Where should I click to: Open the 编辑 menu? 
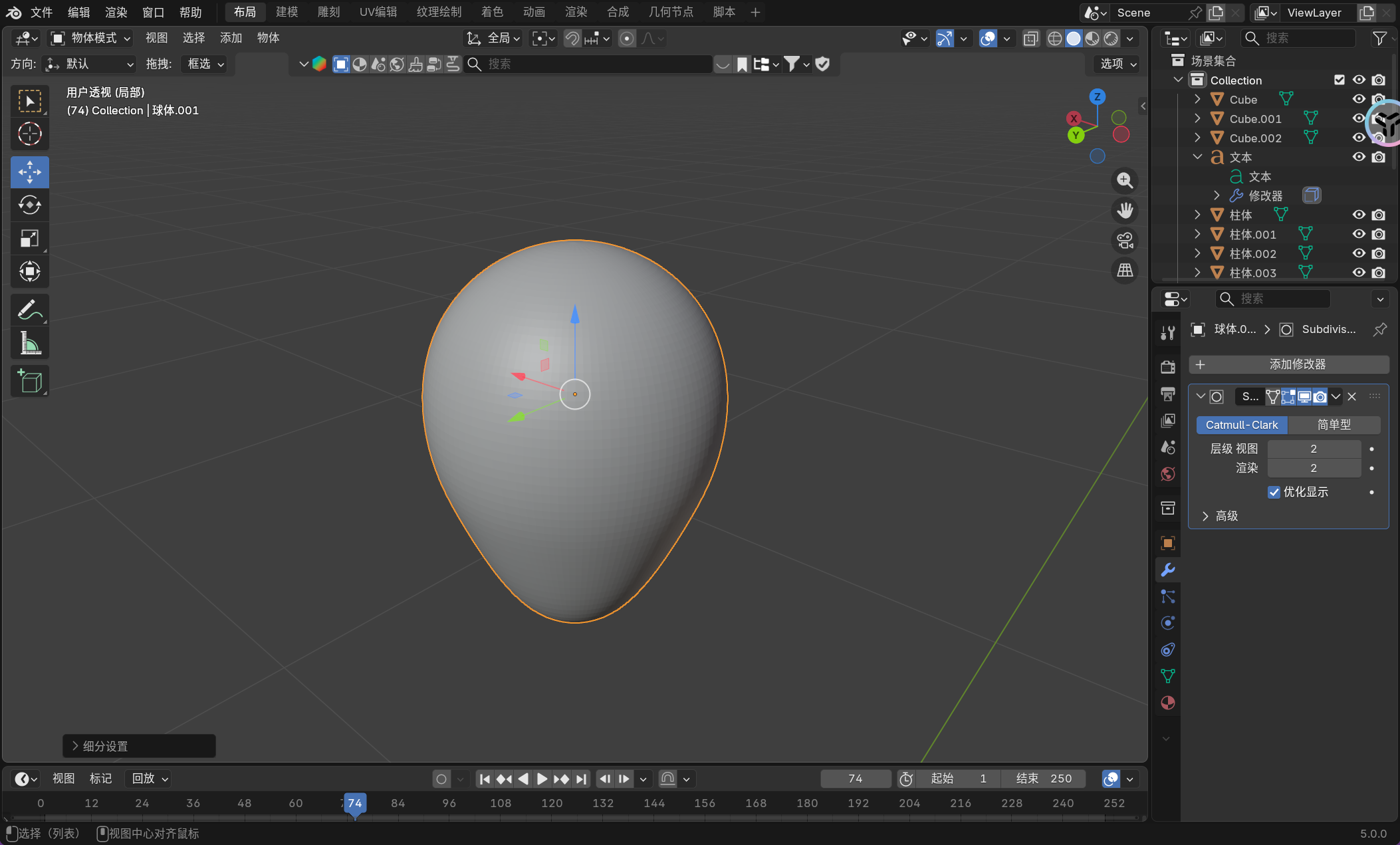[x=78, y=12]
